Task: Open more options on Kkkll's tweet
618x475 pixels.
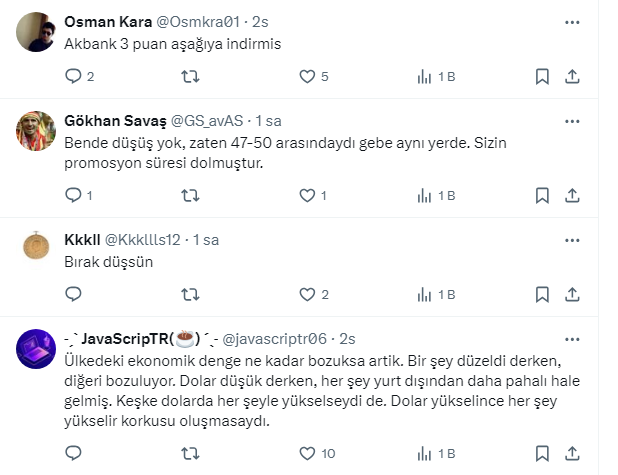Action: pyautogui.click(x=572, y=239)
